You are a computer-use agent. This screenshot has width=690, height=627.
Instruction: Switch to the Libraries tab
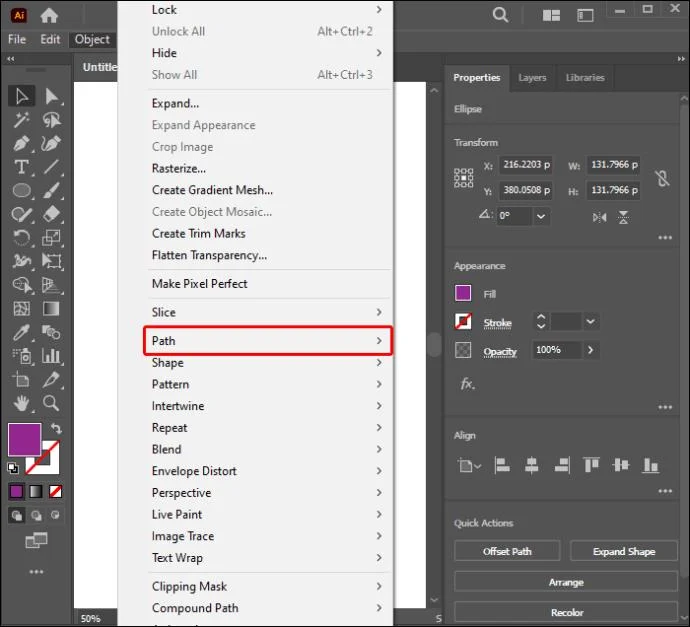[585, 78]
